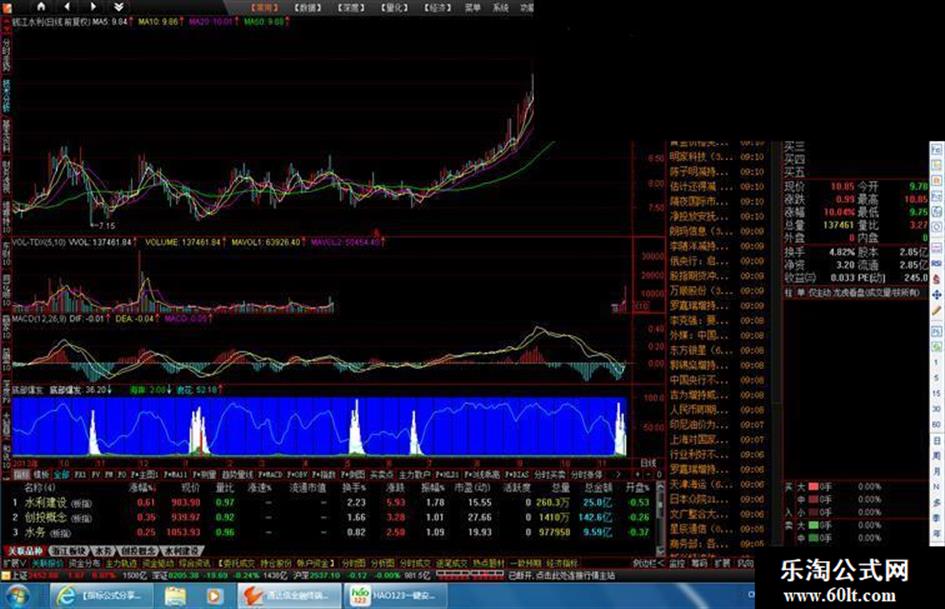Screen dimensions: 945x609
Task: Click the MA5 value label in chart header
Action: (x=110, y=21)
